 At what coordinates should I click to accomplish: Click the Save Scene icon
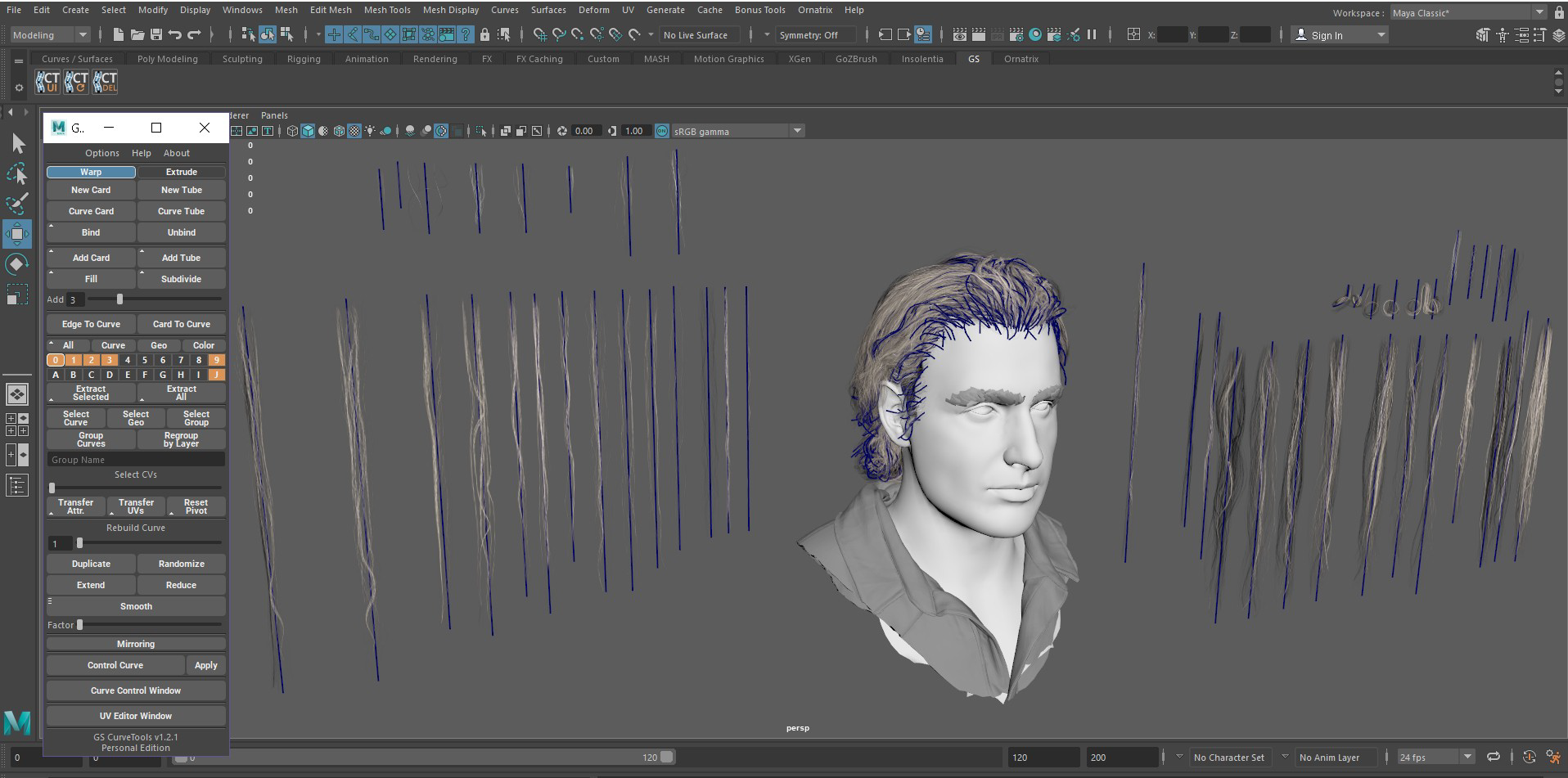[x=155, y=35]
